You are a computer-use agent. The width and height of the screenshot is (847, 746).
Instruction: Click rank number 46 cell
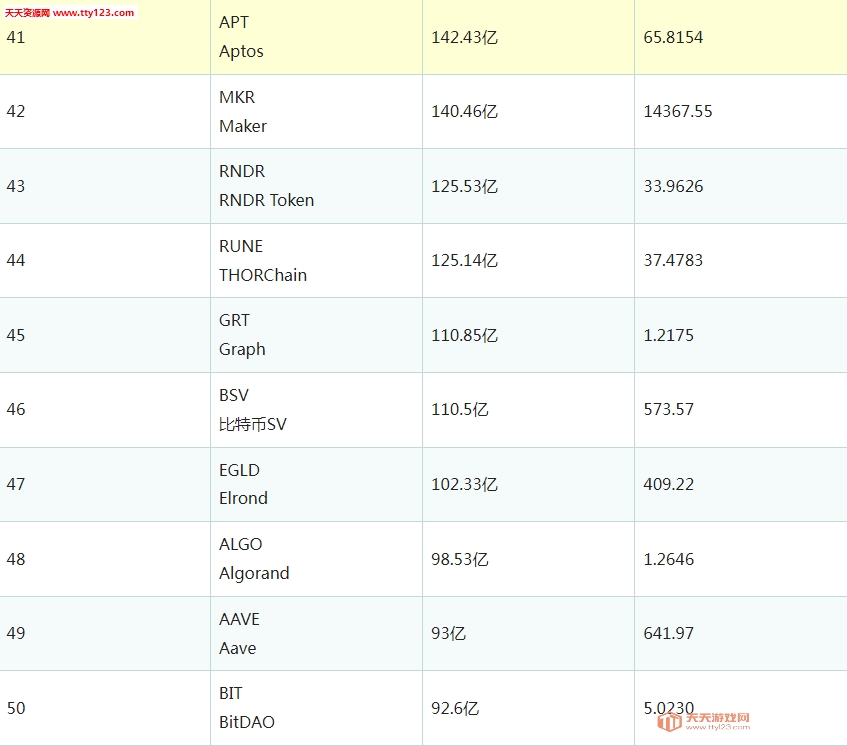pyautogui.click(x=105, y=409)
